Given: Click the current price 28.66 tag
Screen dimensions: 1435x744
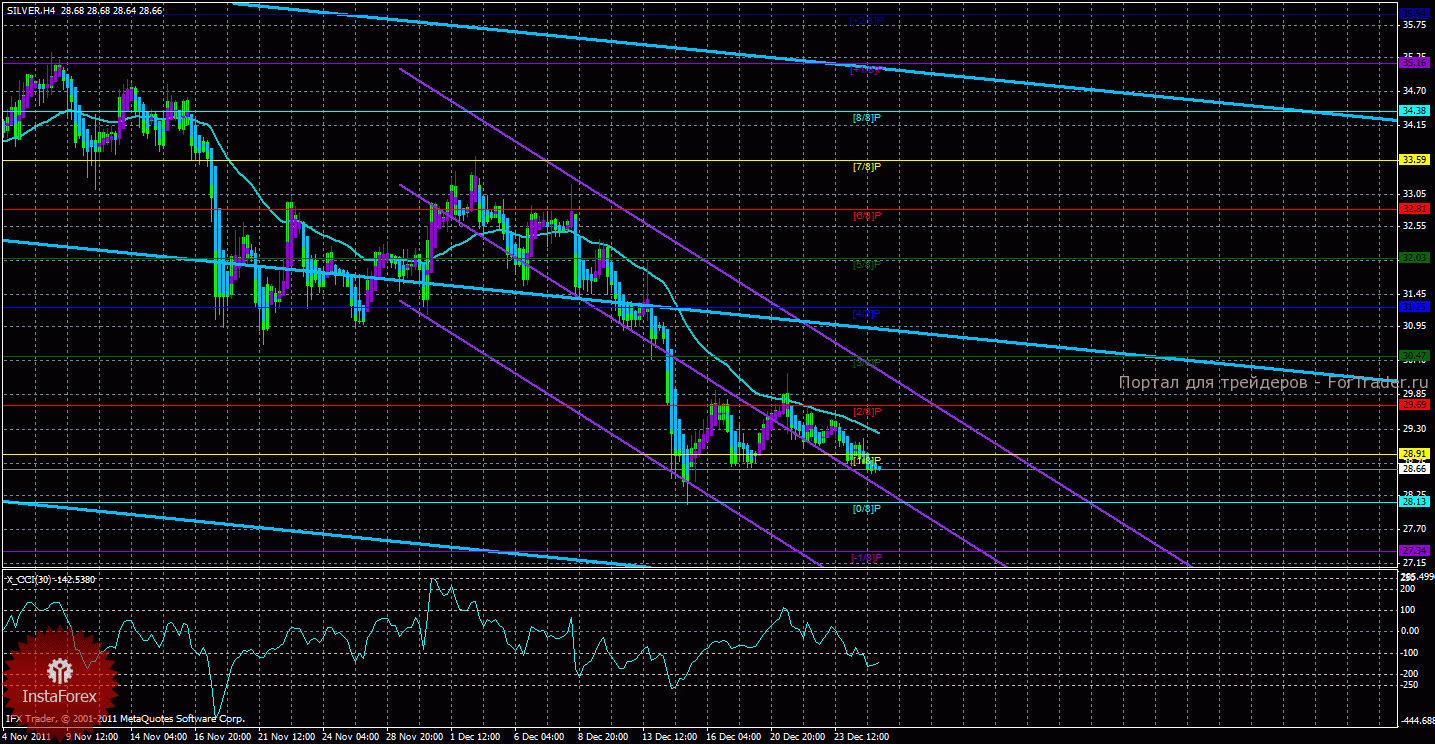Looking at the screenshot, I should pyautogui.click(x=1414, y=468).
